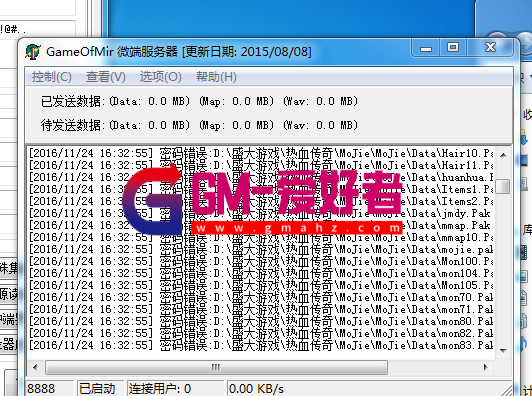Open the 帮助(H) menu

216,77
